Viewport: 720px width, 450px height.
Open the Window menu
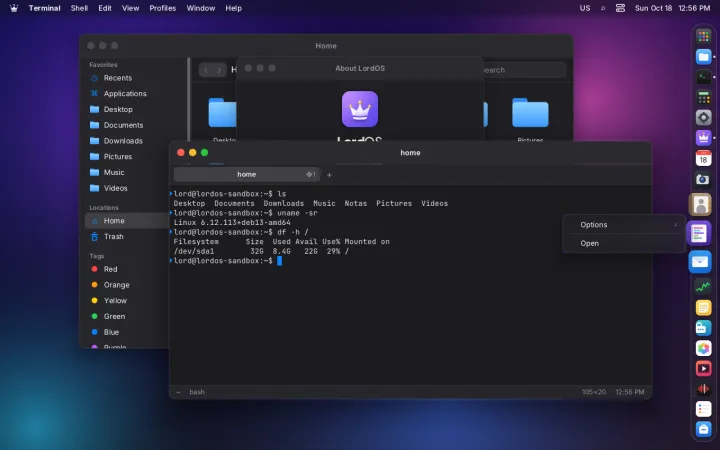(201, 8)
